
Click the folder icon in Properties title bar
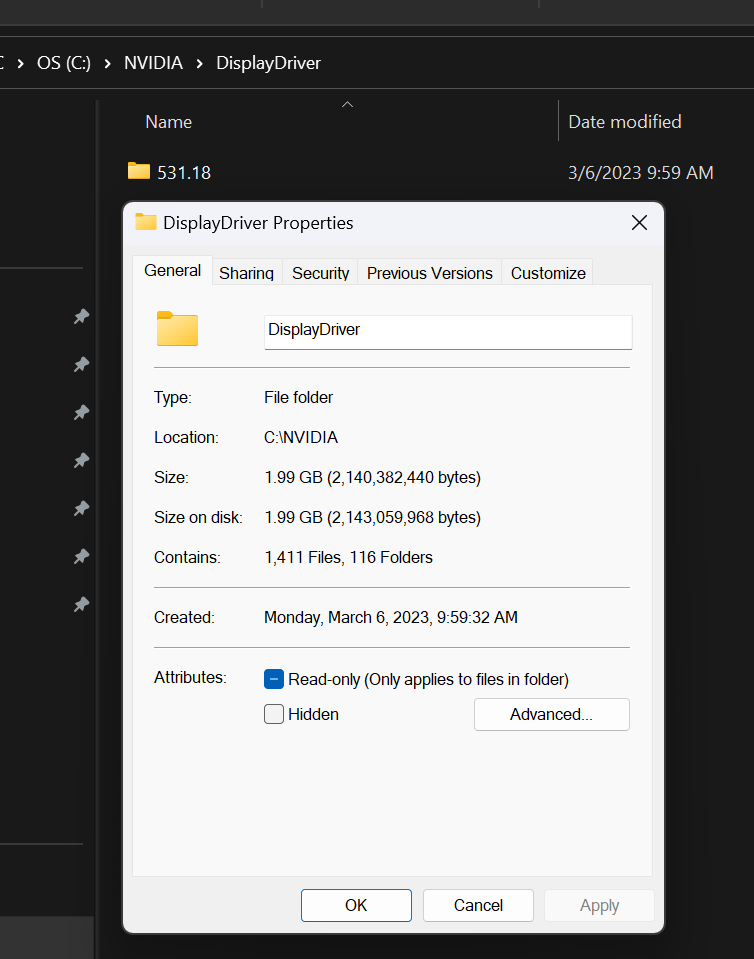[146, 223]
